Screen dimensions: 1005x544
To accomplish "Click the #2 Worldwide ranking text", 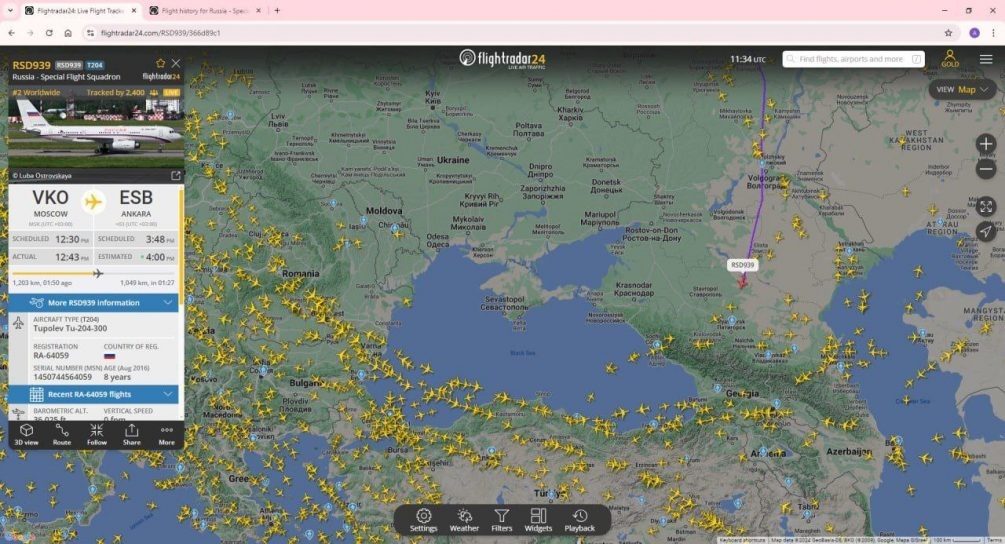I will coord(37,93).
